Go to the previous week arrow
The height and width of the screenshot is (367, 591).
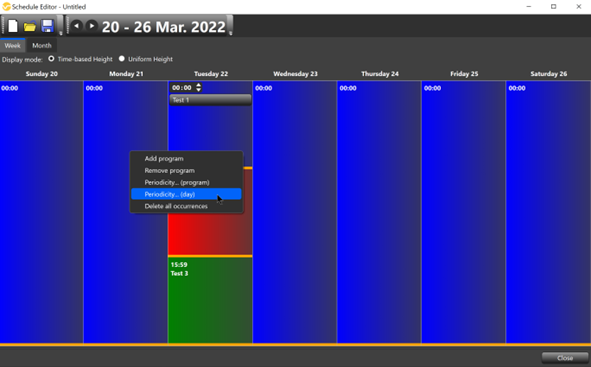77,26
